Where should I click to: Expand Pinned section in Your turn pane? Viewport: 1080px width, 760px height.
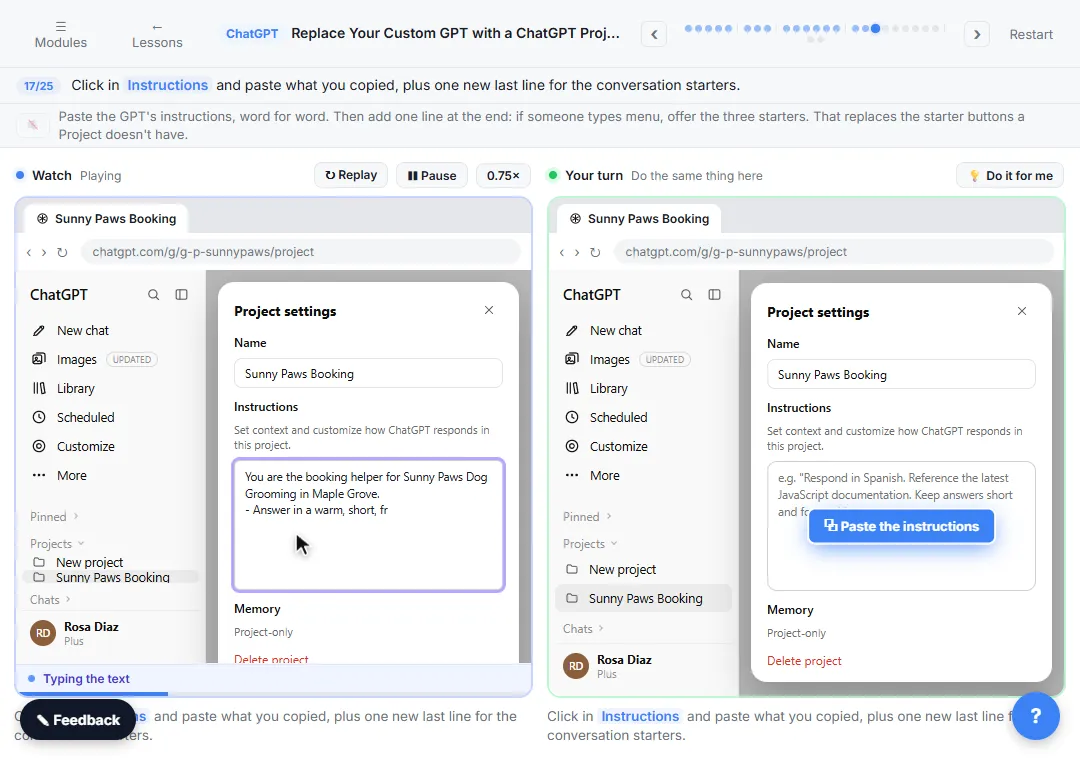tap(588, 517)
